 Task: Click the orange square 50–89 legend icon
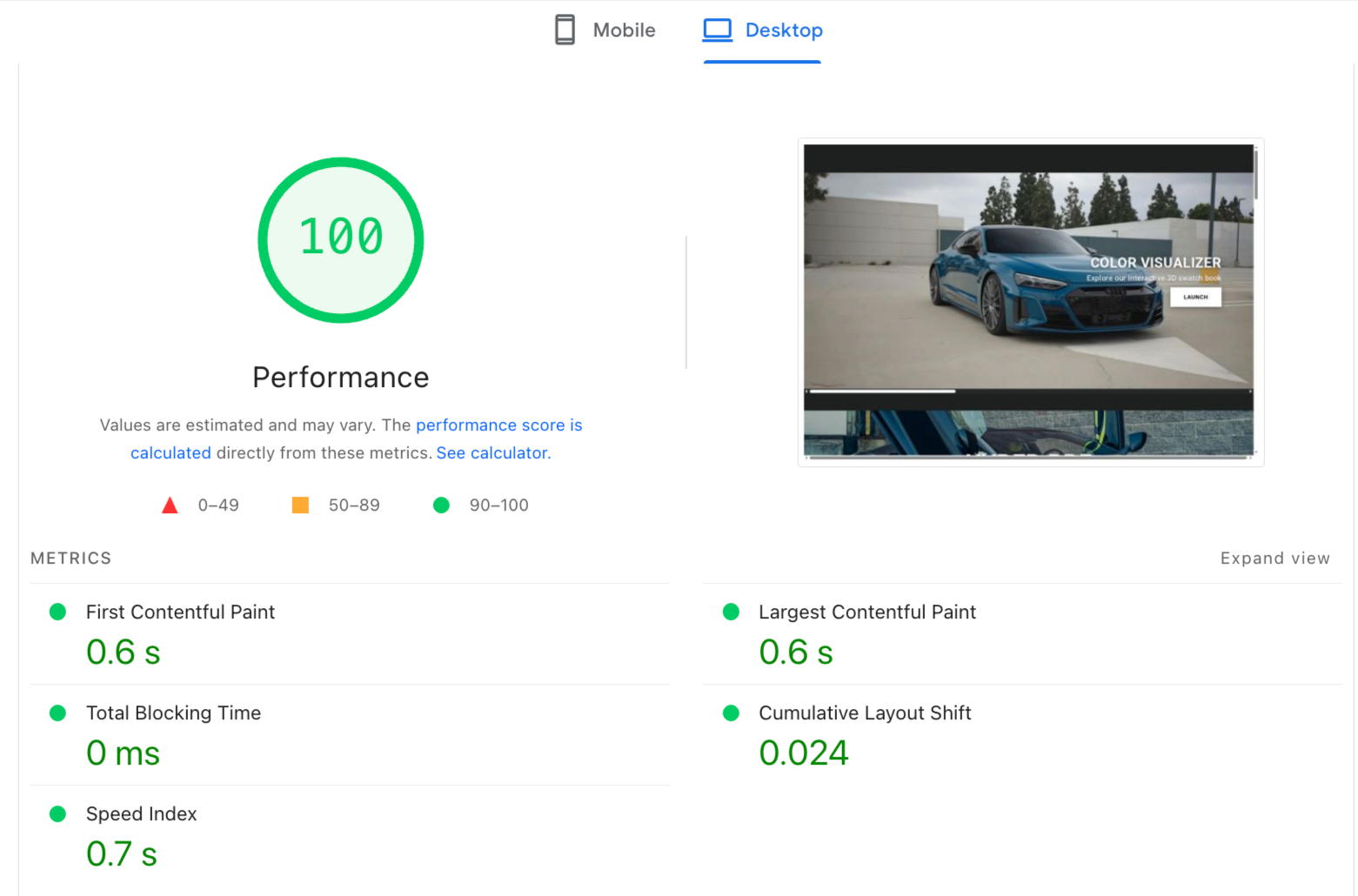pyautogui.click(x=300, y=505)
